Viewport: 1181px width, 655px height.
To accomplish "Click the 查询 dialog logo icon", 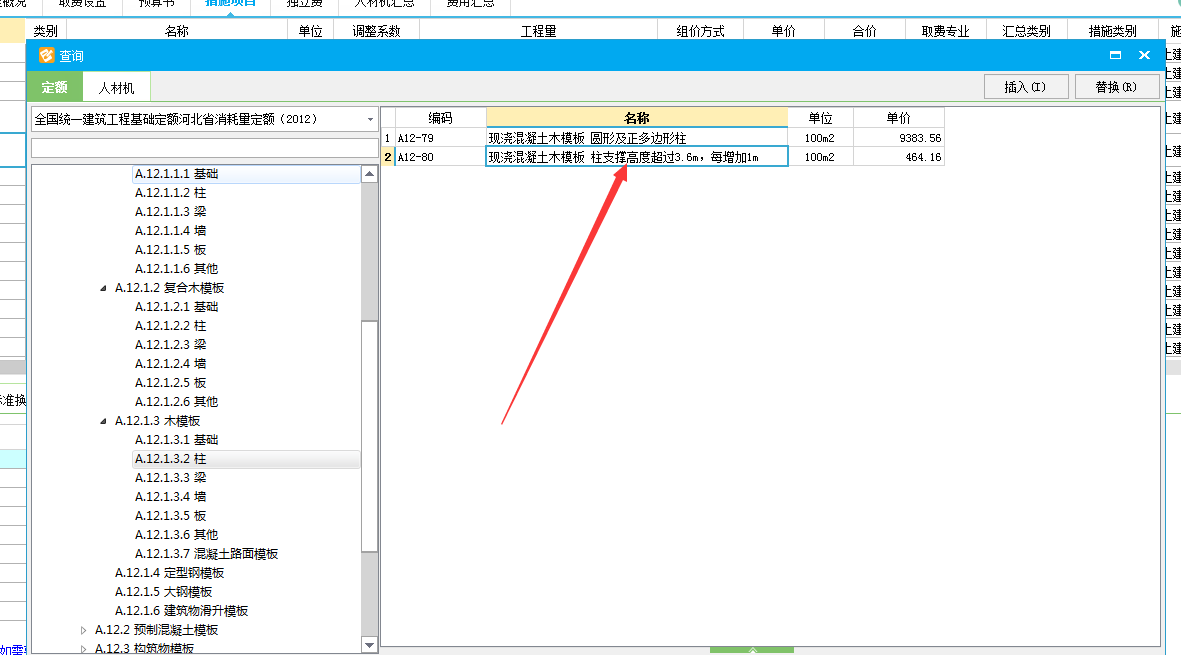I will point(46,56).
